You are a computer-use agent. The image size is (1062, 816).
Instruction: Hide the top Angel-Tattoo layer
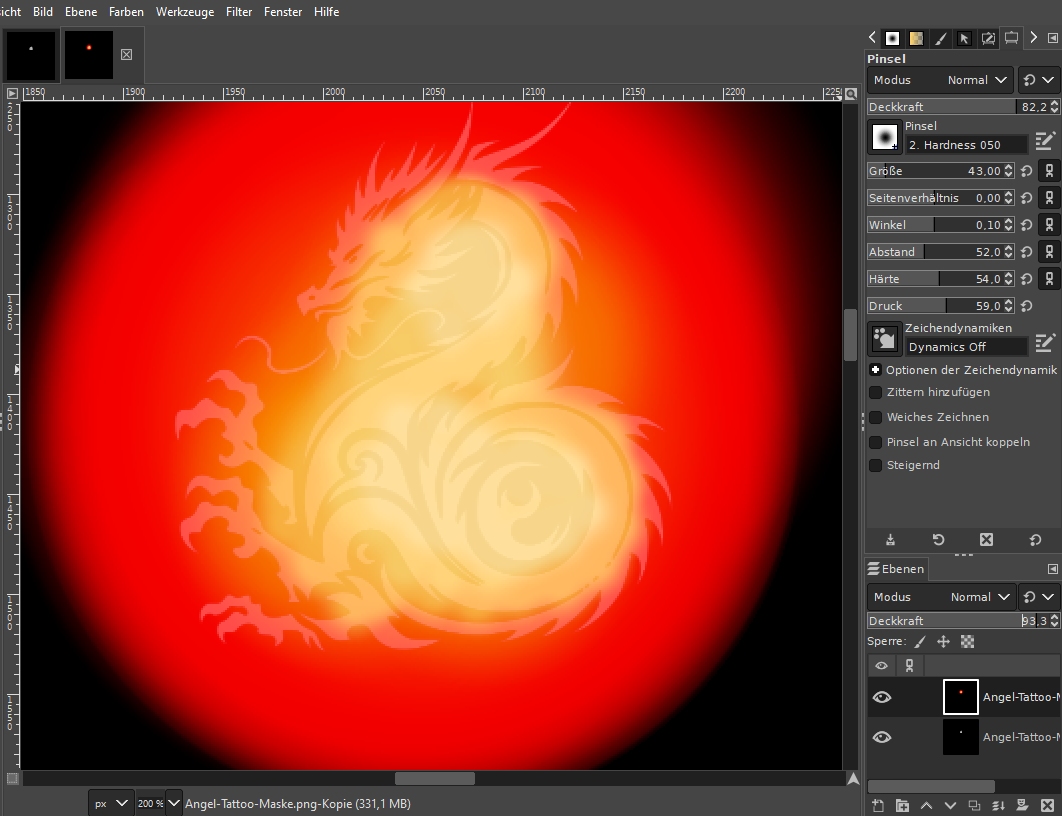882,697
